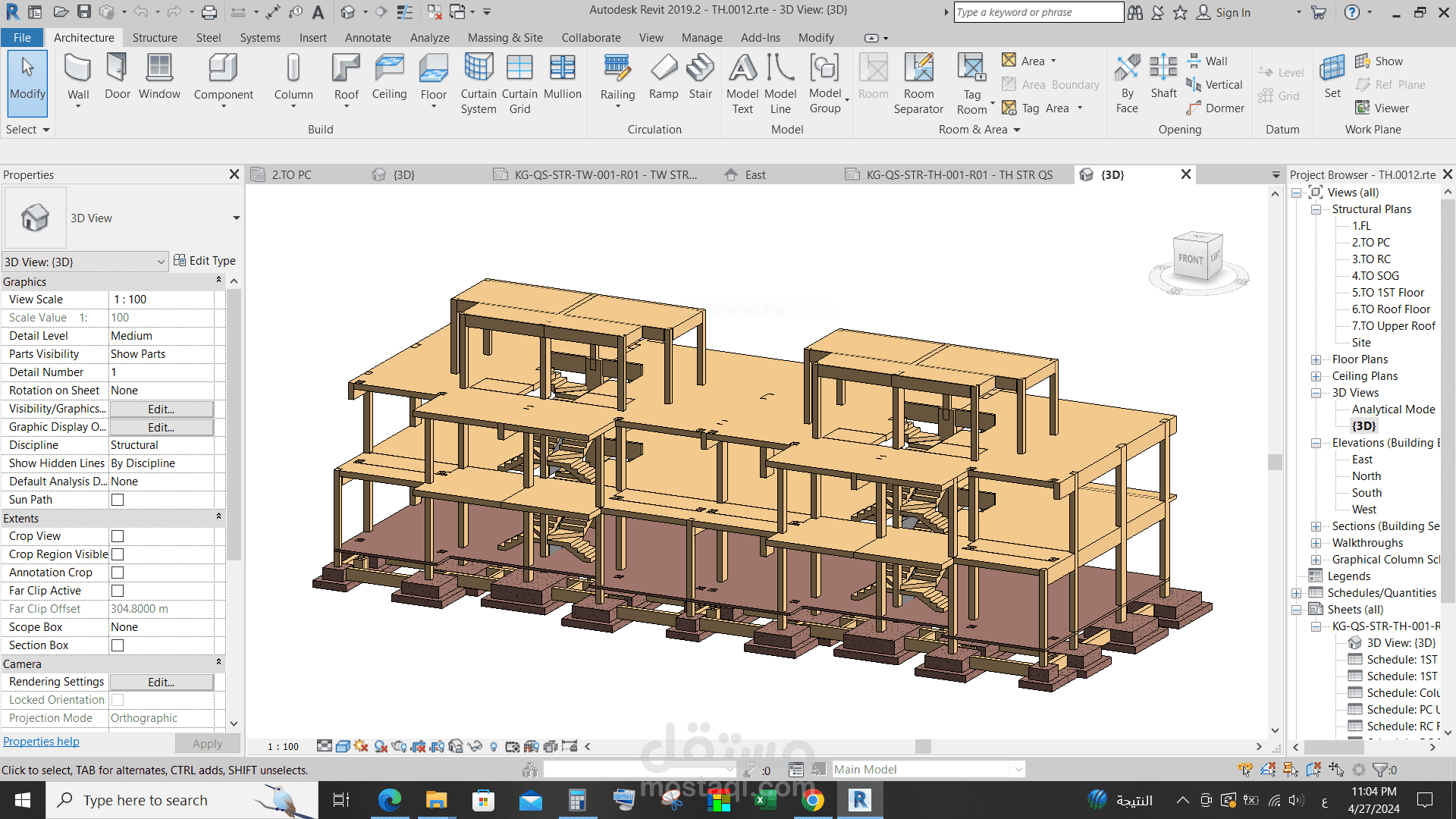Open the Massing & Site ribbon tab

(505, 37)
